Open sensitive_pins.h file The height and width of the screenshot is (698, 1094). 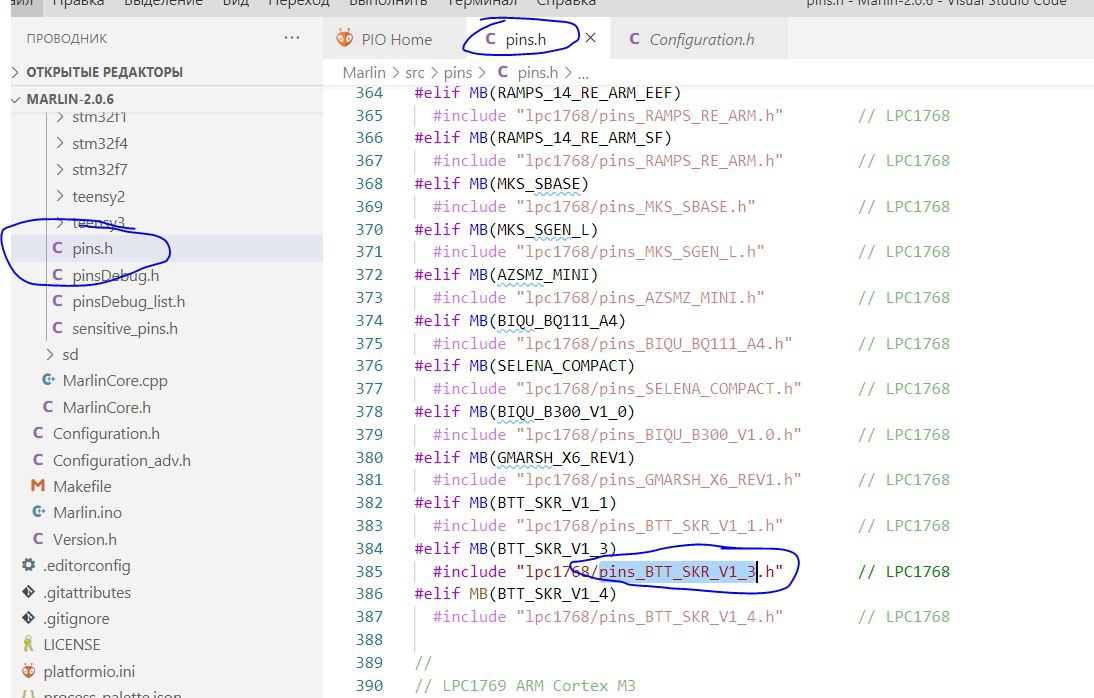coord(125,328)
